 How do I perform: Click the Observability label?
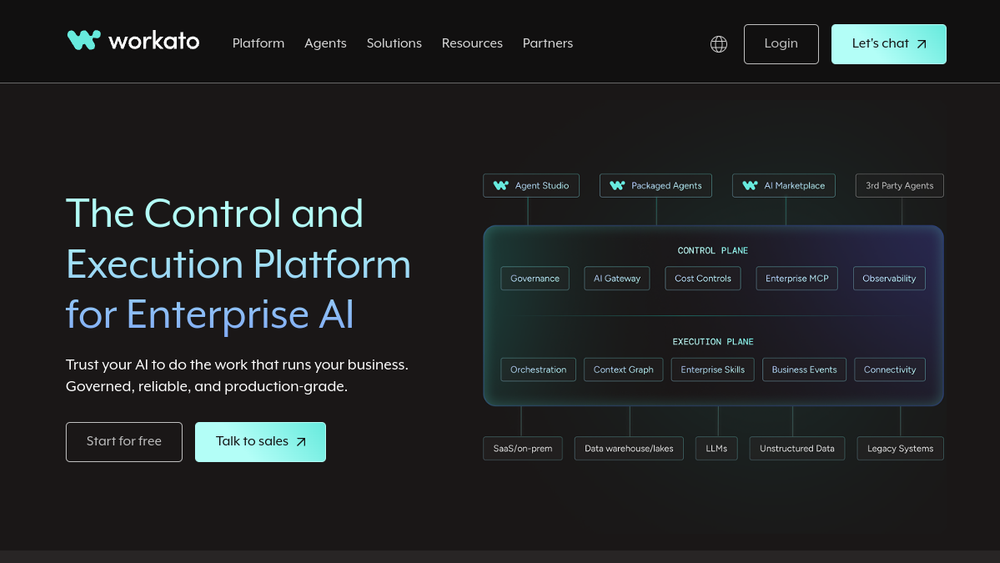[x=889, y=279]
